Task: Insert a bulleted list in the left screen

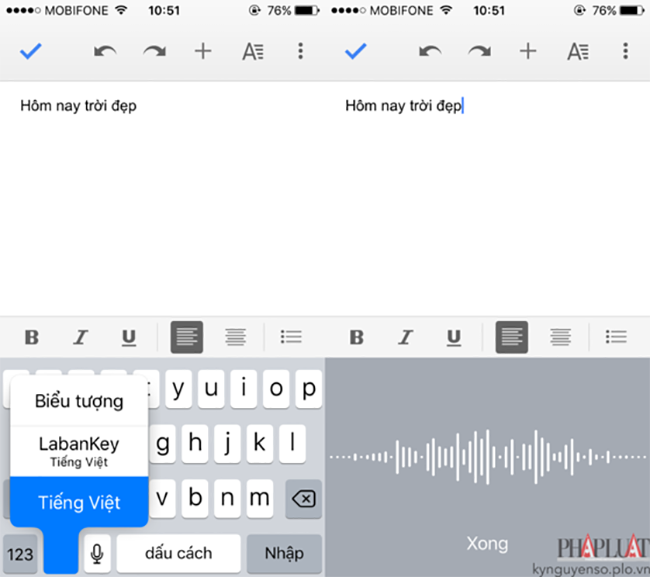Action: tap(291, 337)
